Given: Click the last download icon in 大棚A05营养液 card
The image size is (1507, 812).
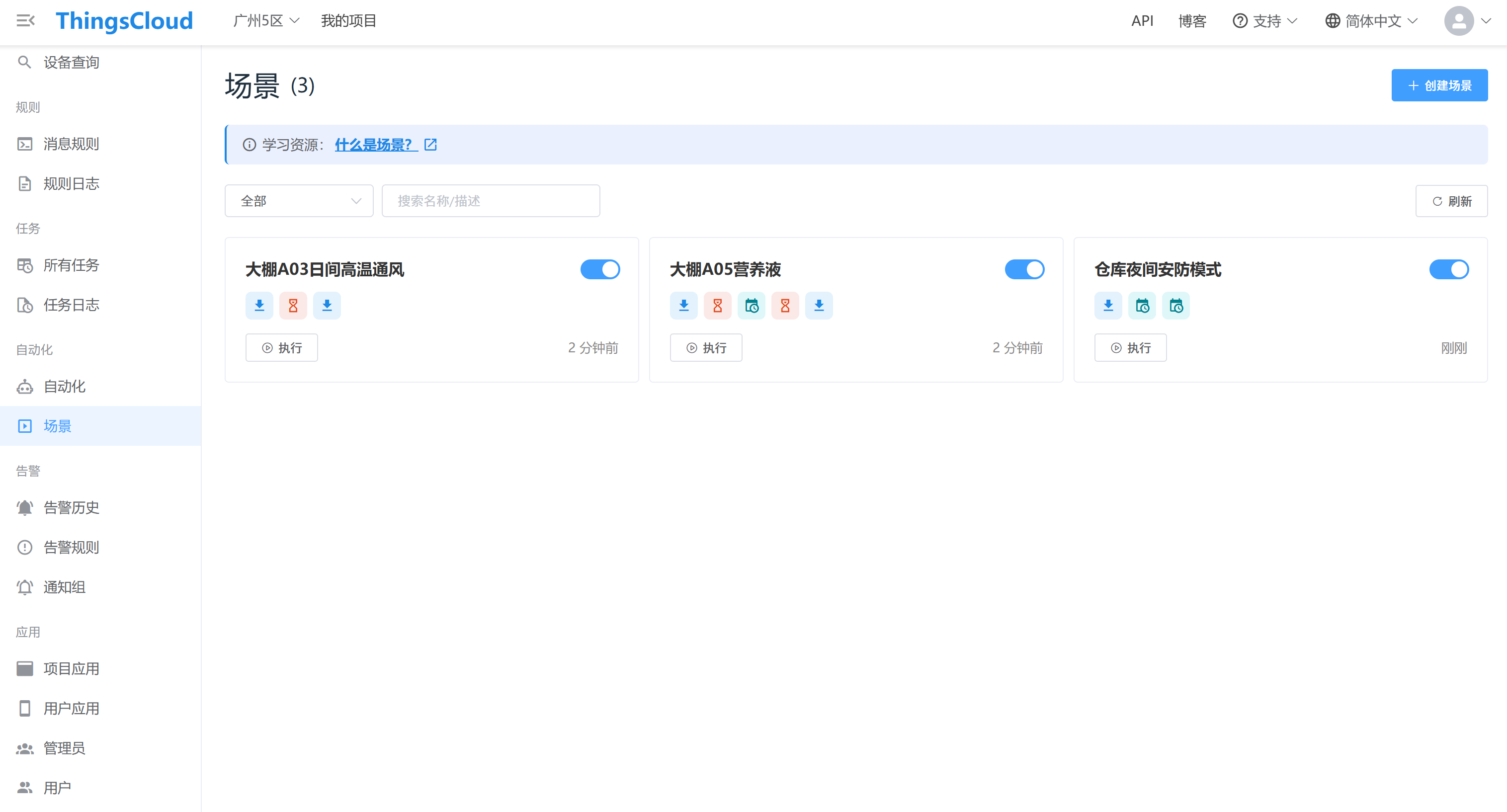Looking at the screenshot, I should click(x=819, y=306).
